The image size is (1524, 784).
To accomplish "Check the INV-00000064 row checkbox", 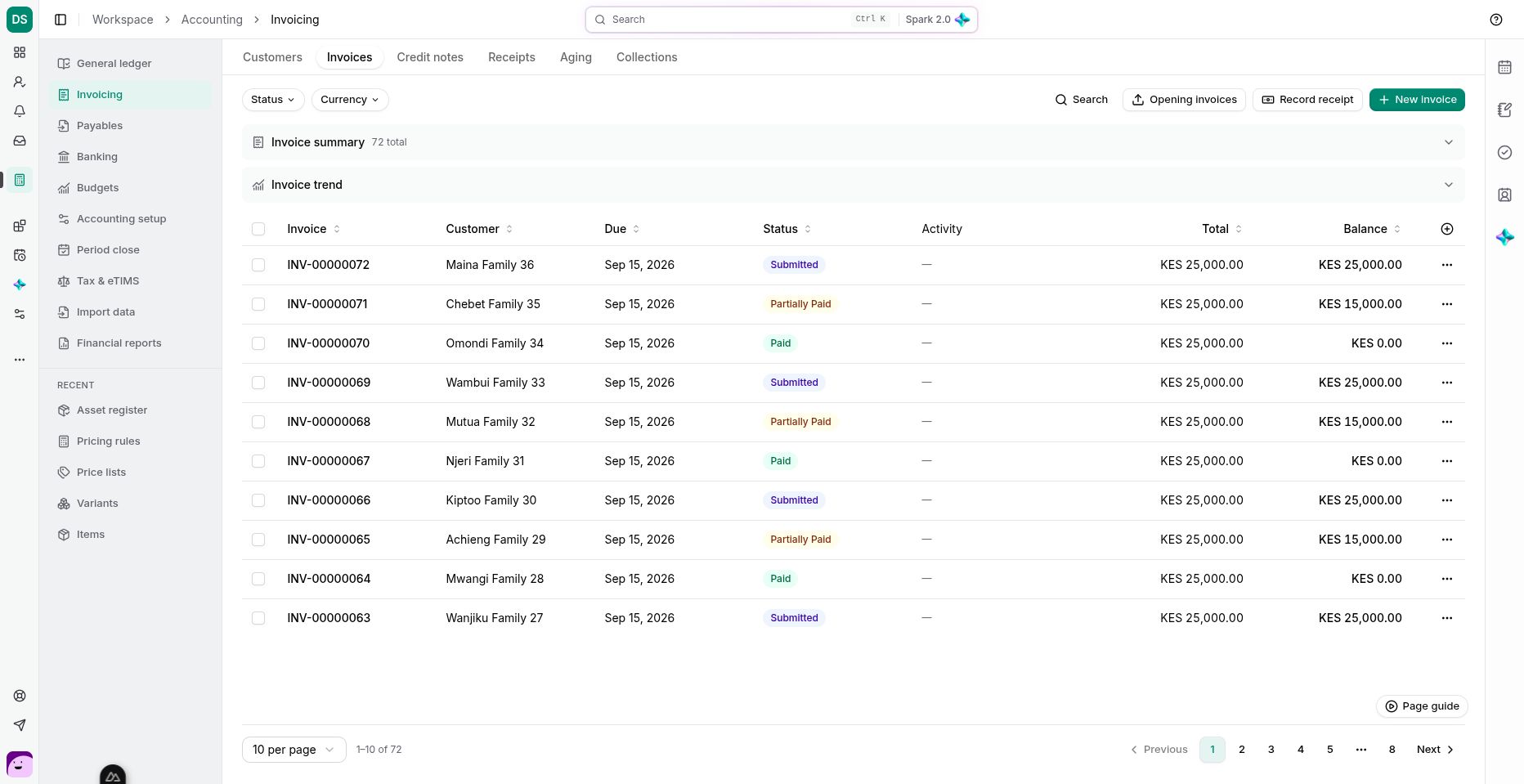I will (x=258, y=579).
